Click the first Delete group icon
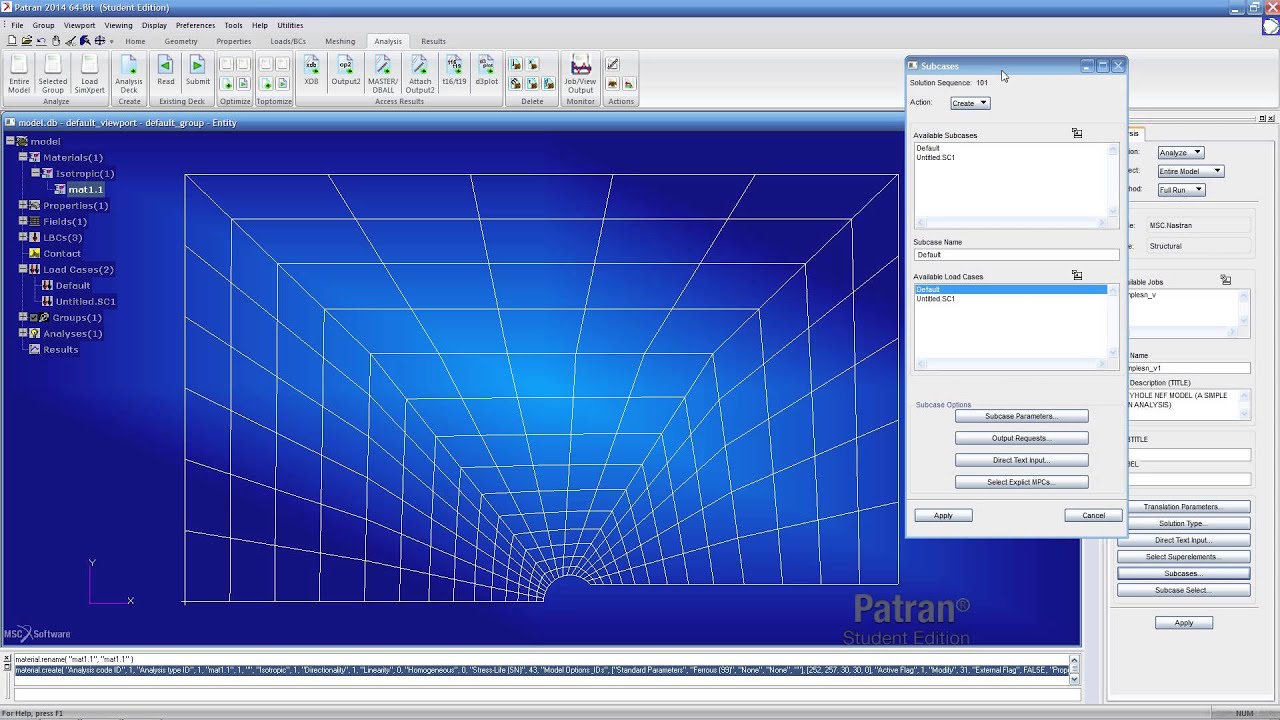This screenshot has height=720, width=1280. 516,65
